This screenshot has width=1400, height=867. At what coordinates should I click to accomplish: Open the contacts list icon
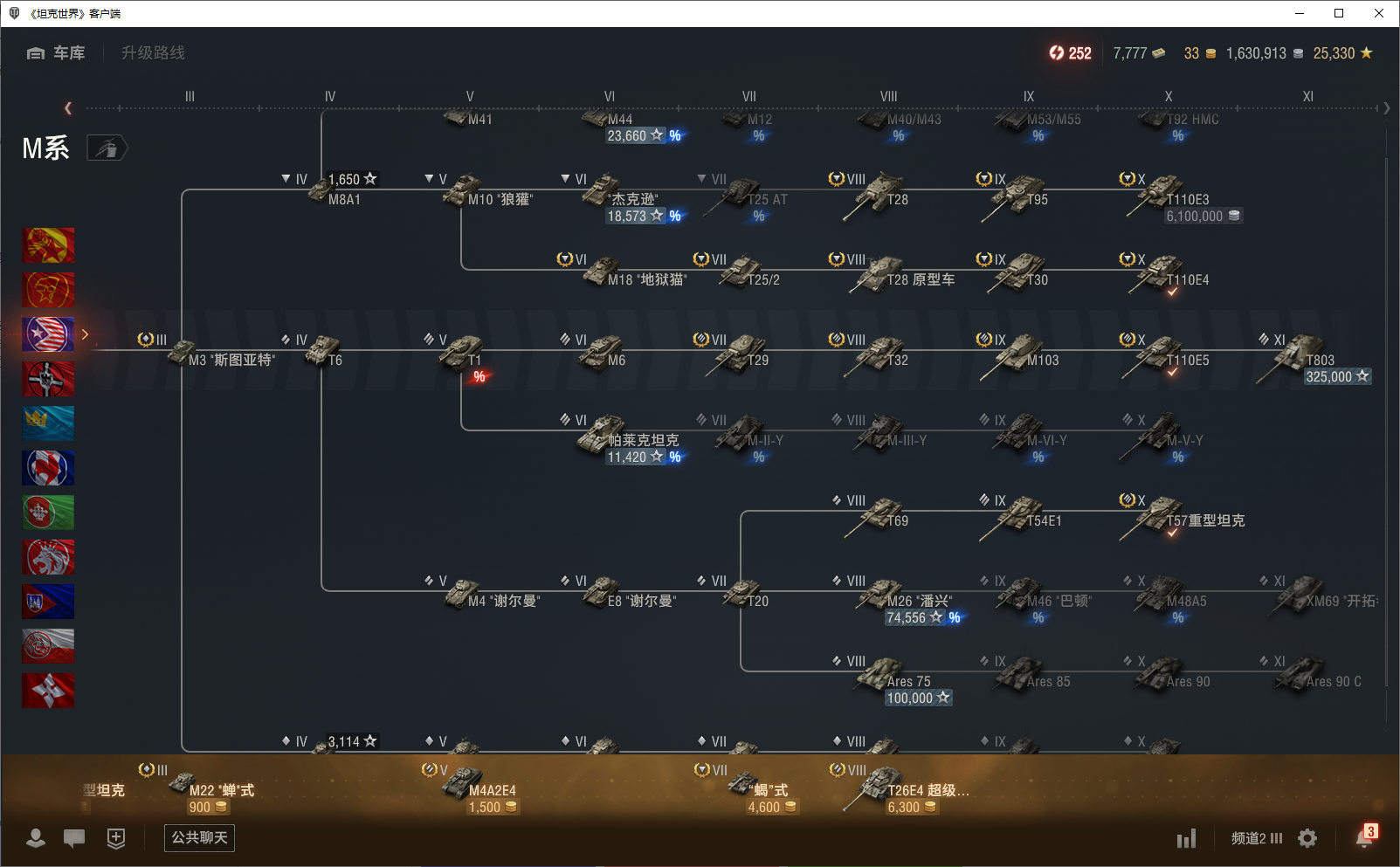click(36, 838)
